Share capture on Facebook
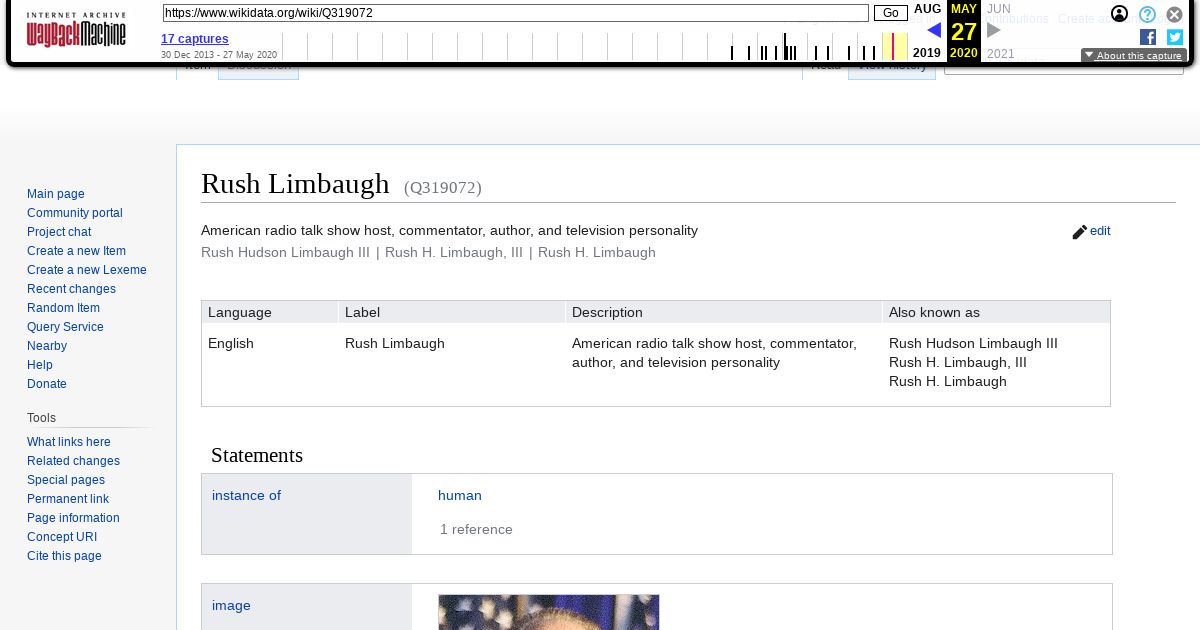 tap(1148, 37)
